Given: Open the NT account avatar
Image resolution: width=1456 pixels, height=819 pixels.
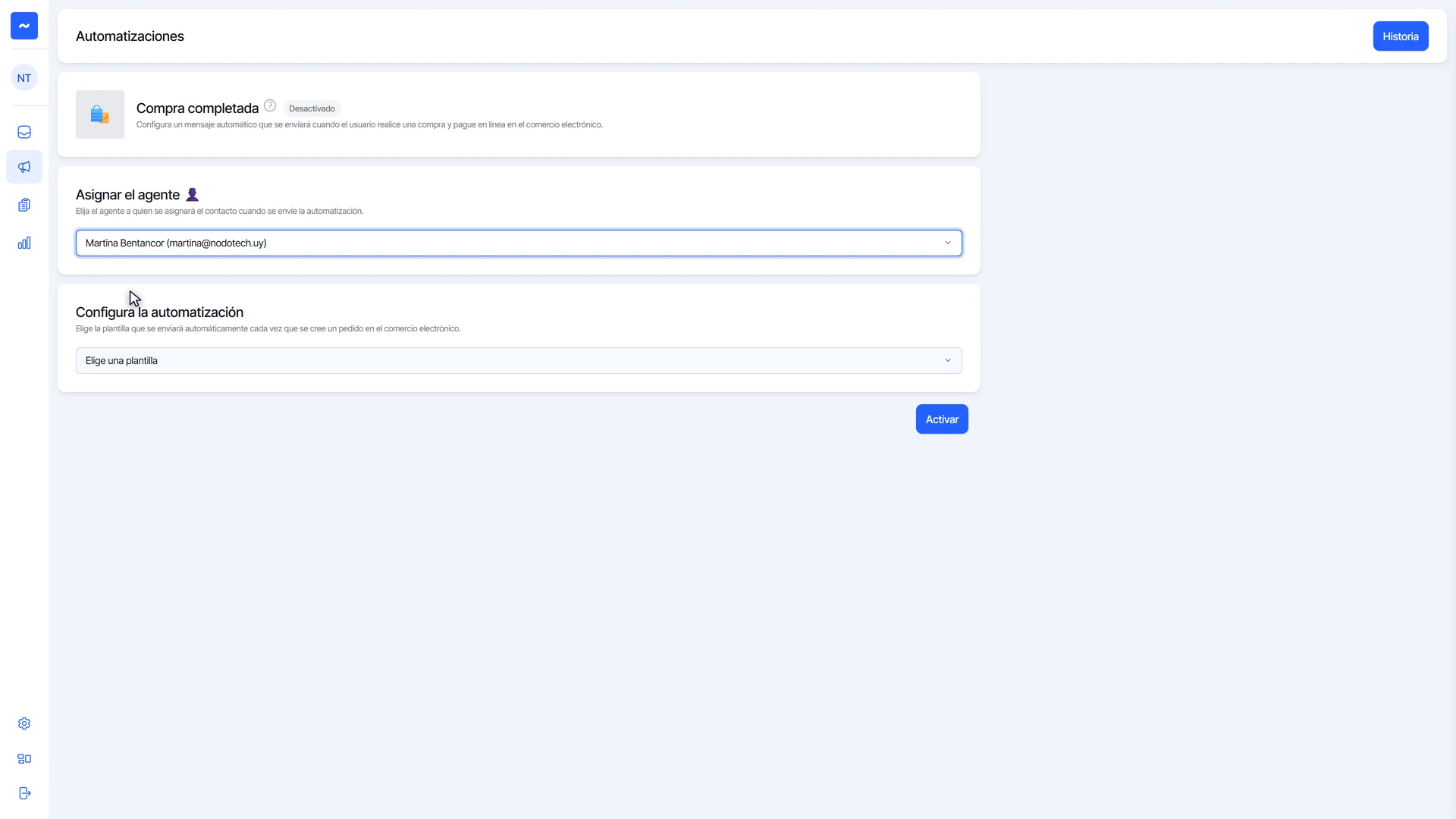Looking at the screenshot, I should tap(24, 77).
